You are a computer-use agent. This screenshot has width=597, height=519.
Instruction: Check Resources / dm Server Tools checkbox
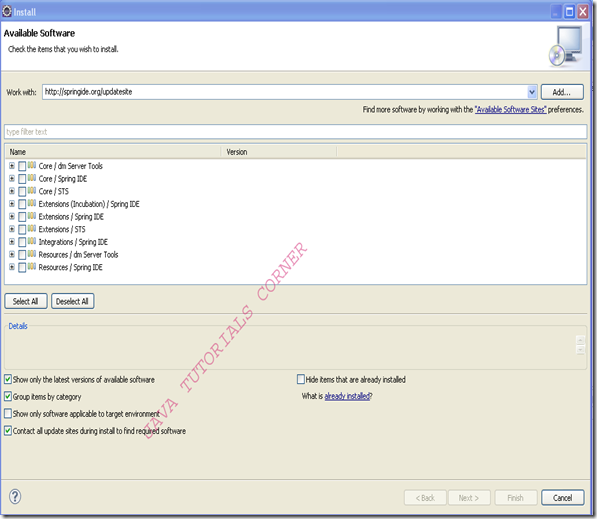point(22,254)
